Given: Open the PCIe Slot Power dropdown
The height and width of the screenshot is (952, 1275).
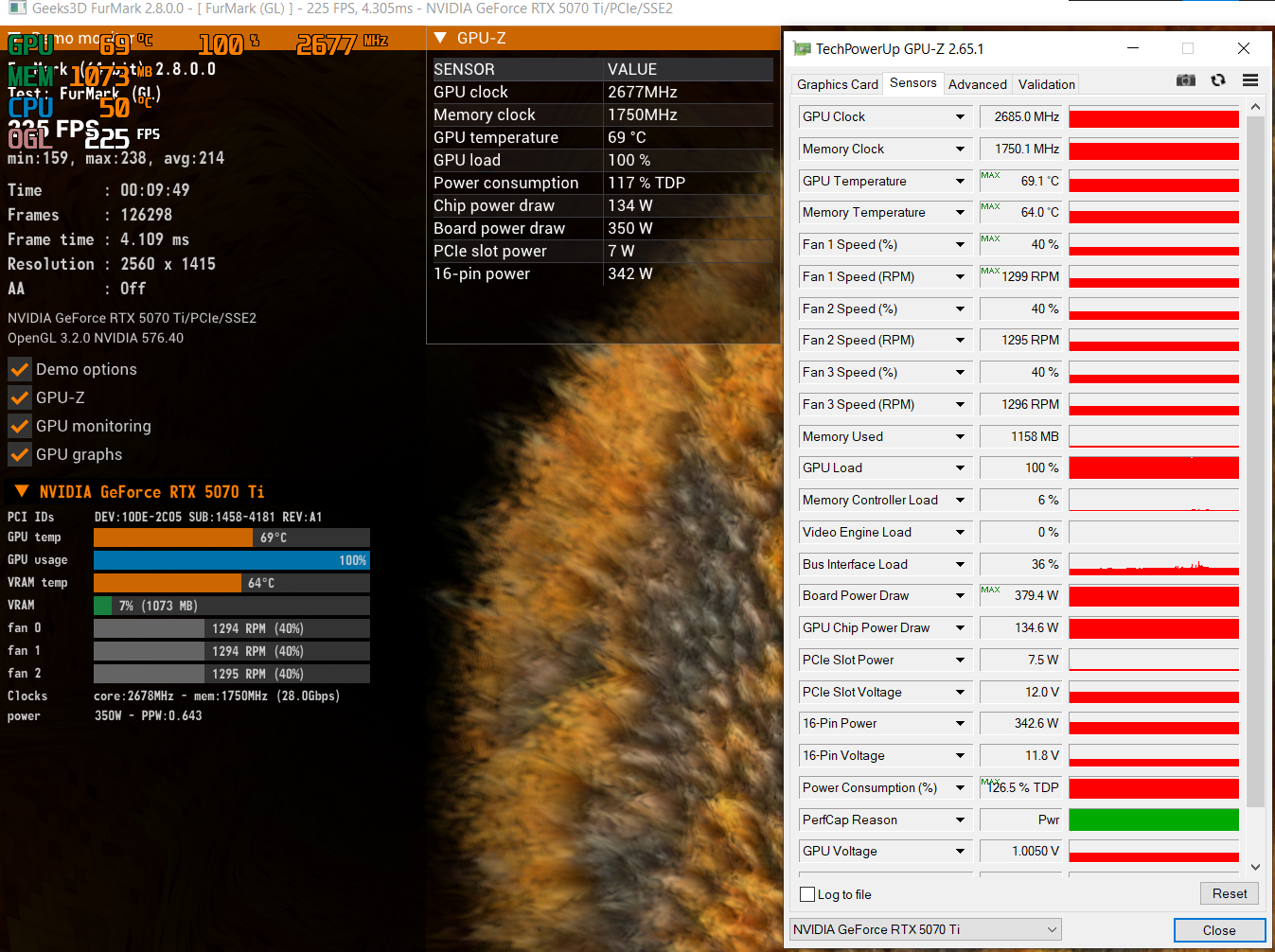Looking at the screenshot, I should tap(960, 660).
